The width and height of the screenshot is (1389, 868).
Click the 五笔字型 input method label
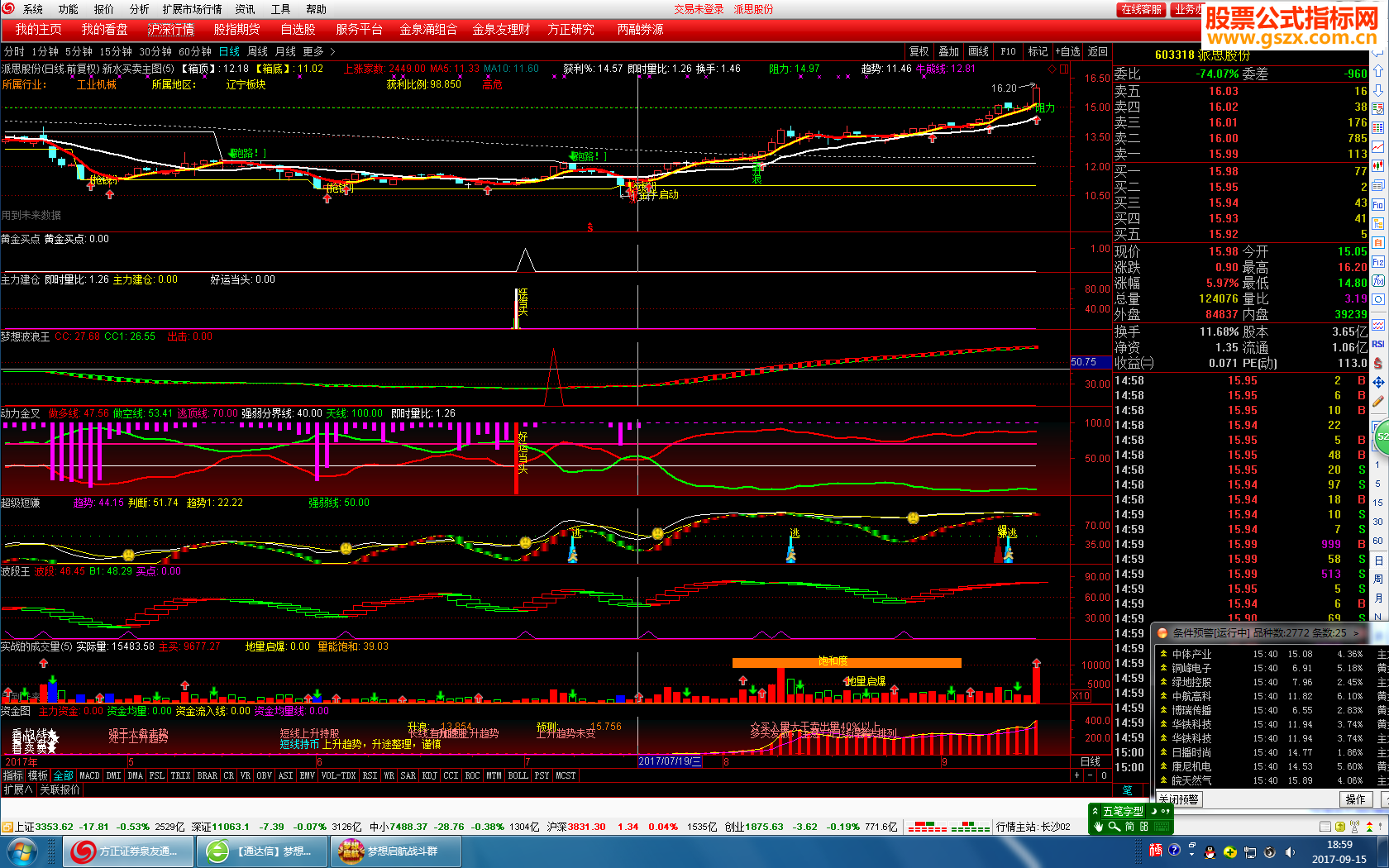(1123, 811)
